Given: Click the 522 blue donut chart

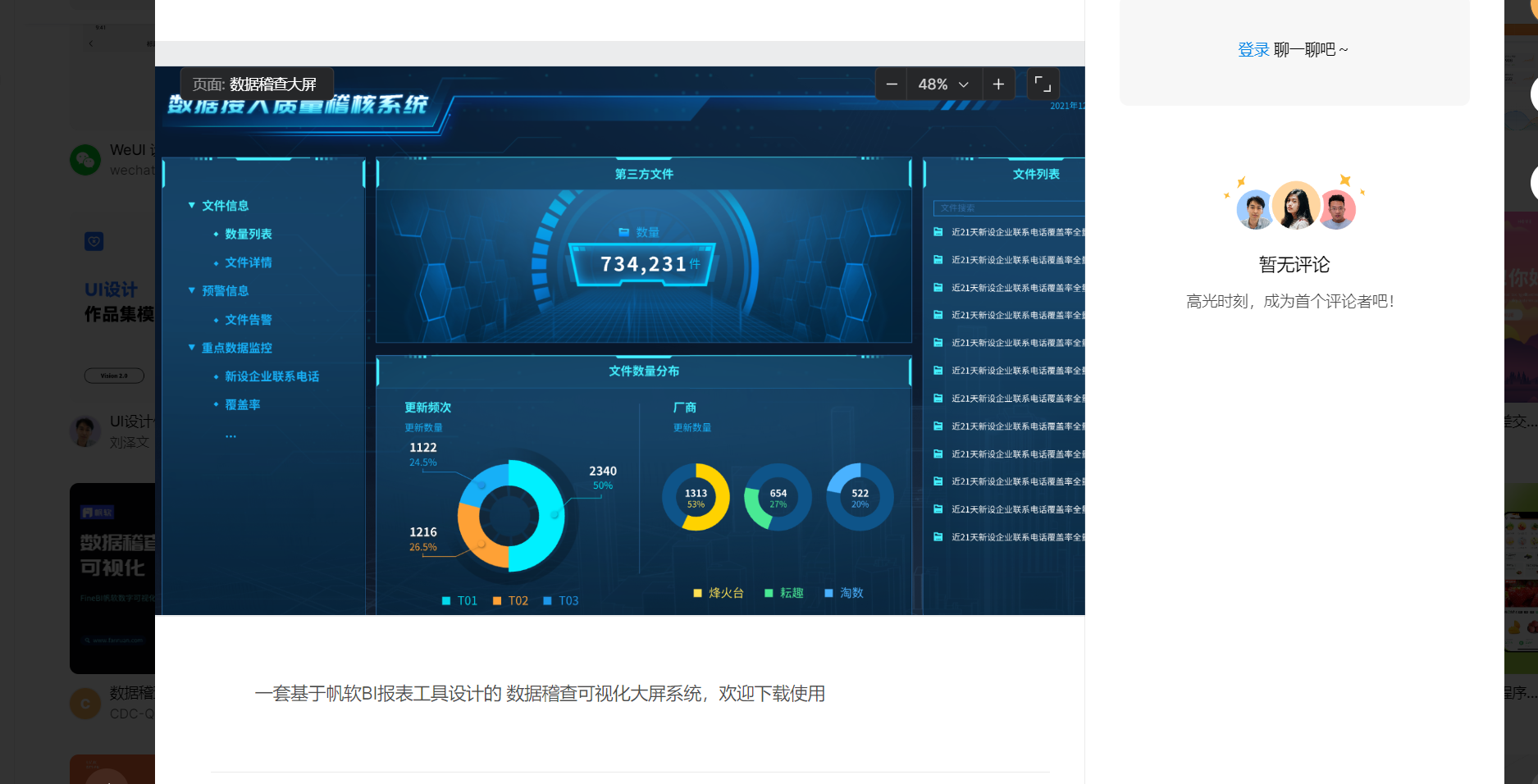Looking at the screenshot, I should click(860, 498).
